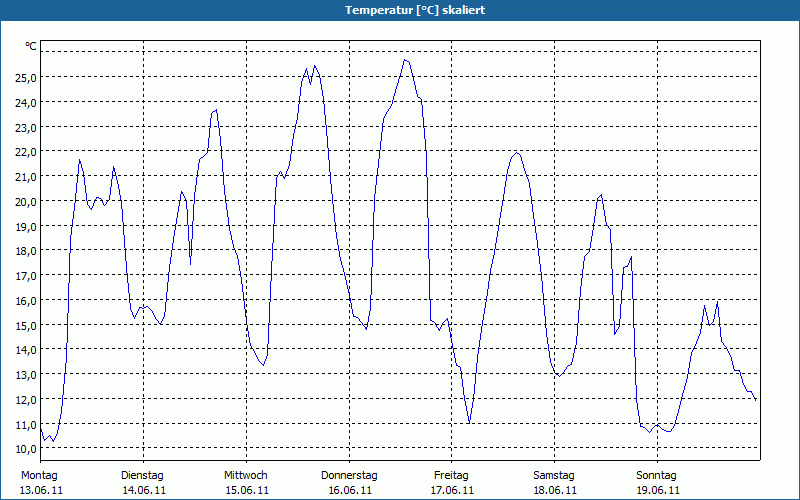Click the 24,0 temperature axis label
800x500 pixels.
pos(24,103)
